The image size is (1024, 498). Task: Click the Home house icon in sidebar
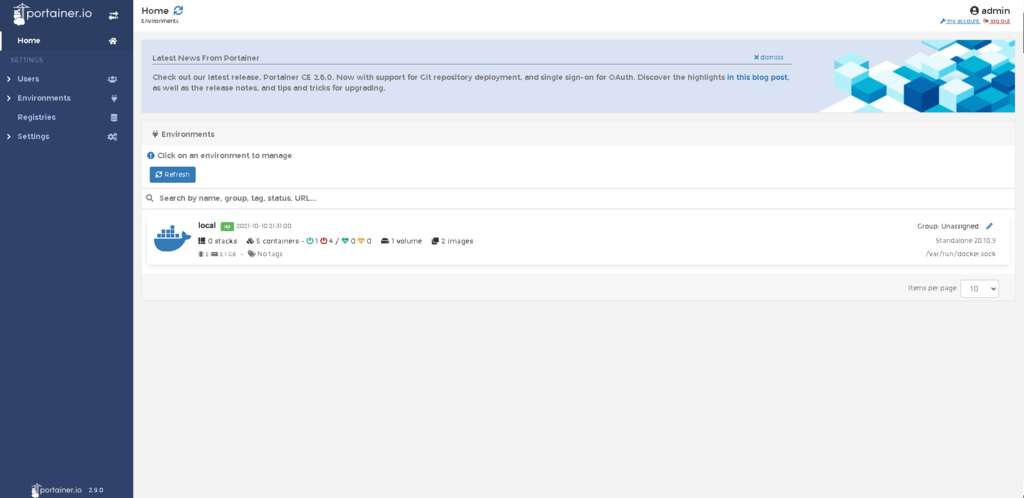click(x=113, y=41)
